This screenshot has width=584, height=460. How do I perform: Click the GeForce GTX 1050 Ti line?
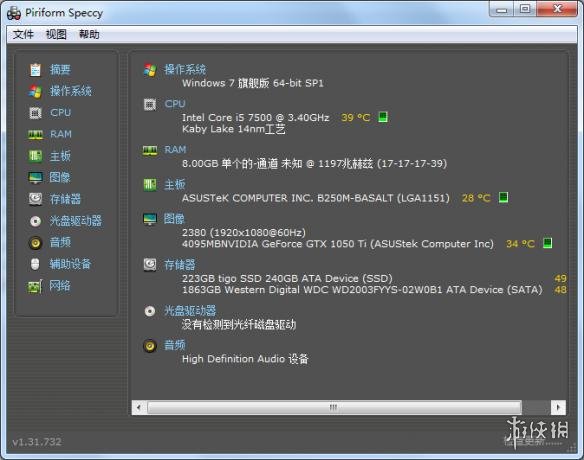338,244
